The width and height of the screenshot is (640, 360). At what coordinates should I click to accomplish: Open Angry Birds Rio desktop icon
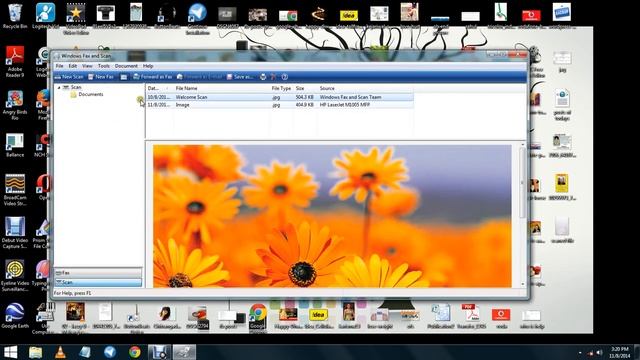(x=15, y=105)
